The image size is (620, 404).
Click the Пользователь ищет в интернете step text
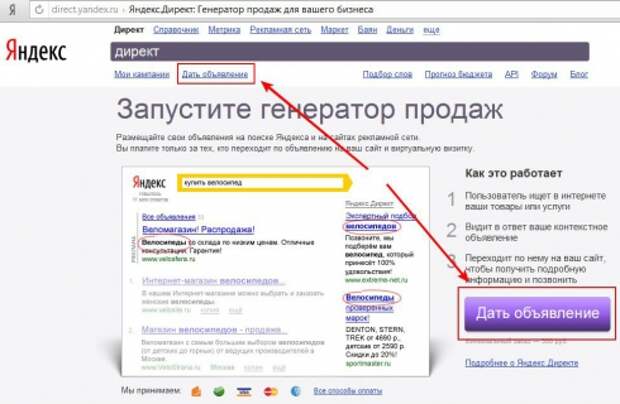[x=535, y=201]
